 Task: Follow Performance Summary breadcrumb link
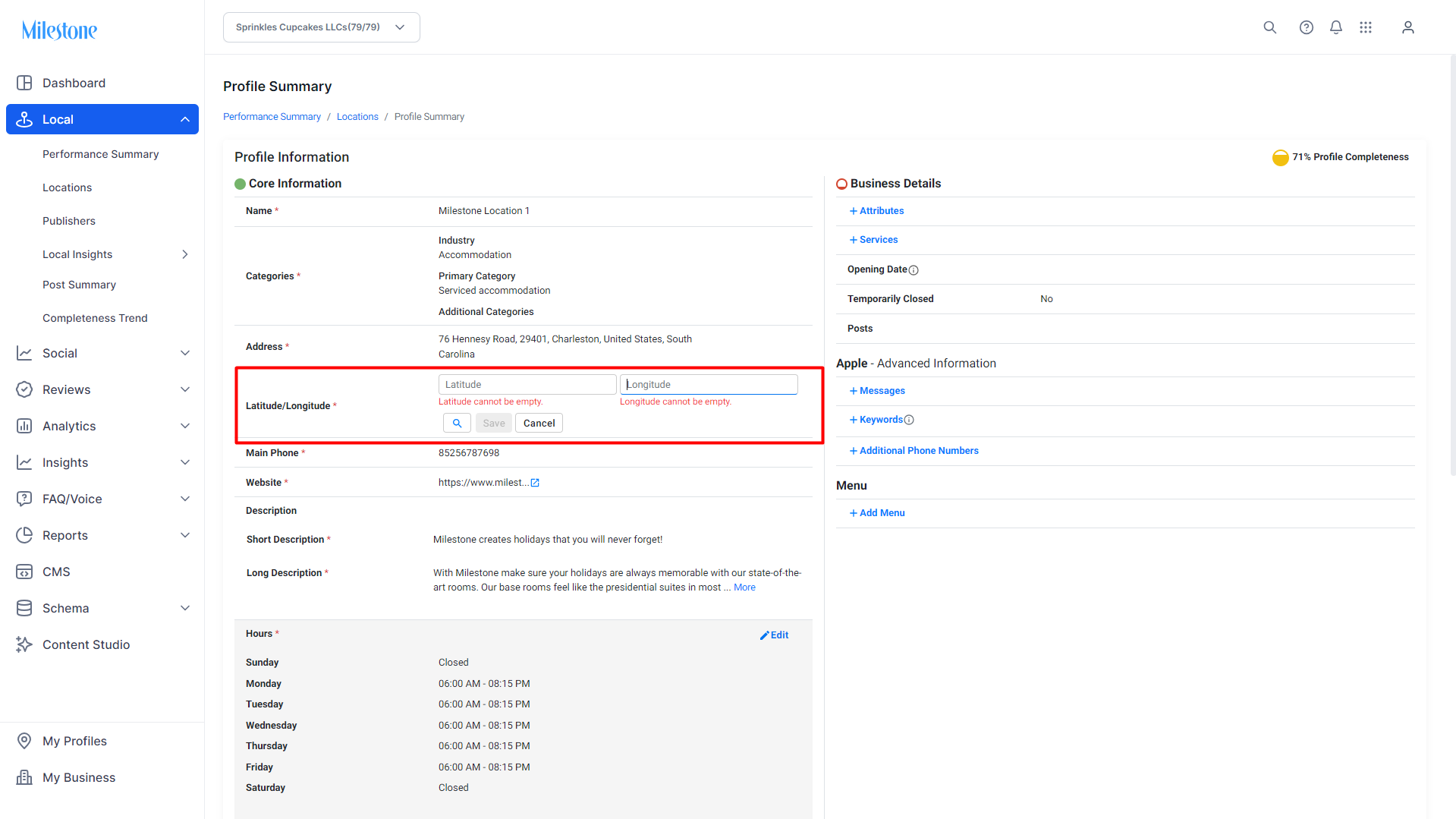pos(272,117)
